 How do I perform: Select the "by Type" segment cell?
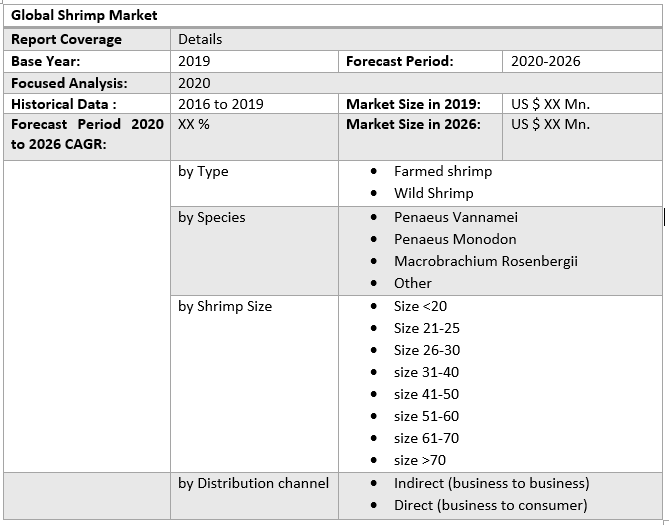(x=203, y=171)
